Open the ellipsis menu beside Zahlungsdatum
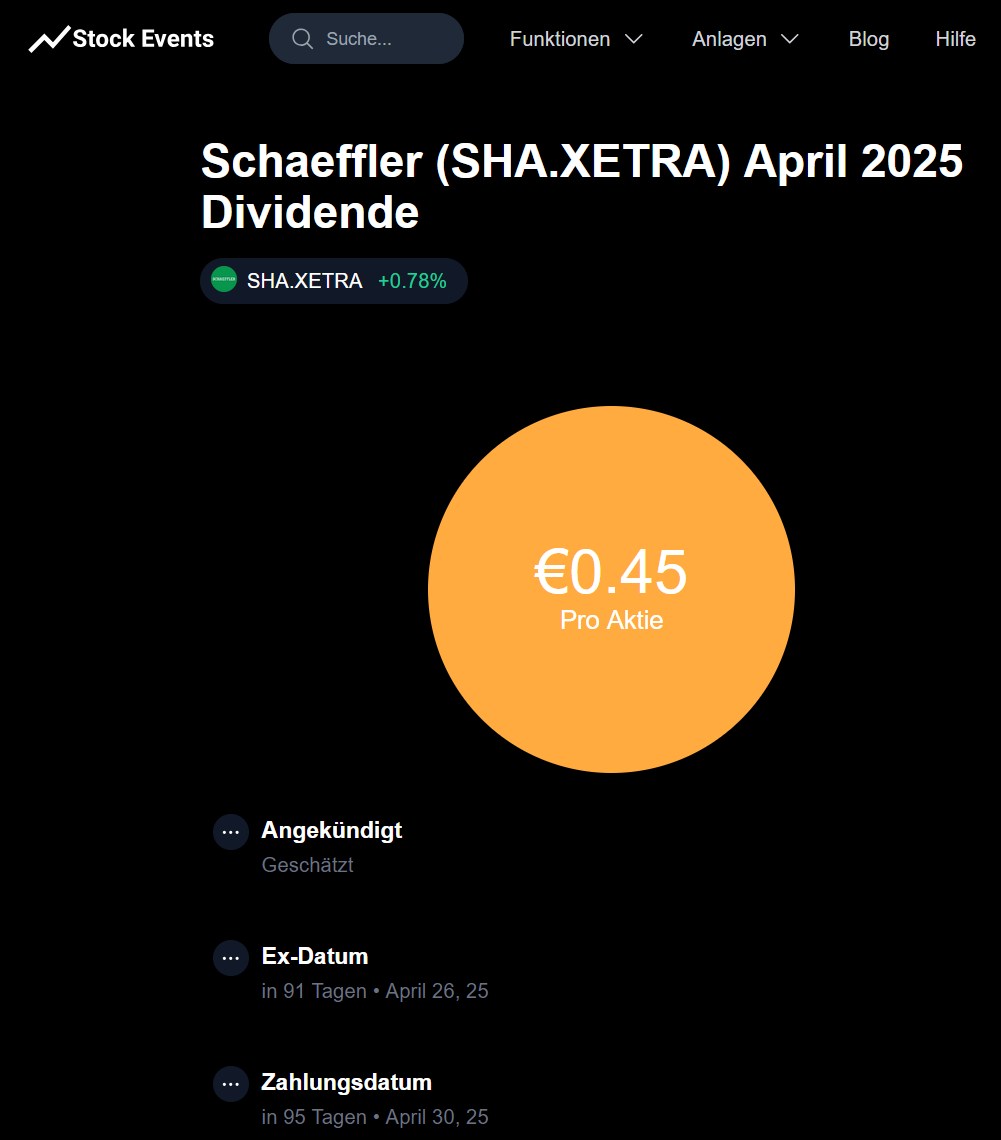This screenshot has width=1001, height=1140. click(230, 1083)
